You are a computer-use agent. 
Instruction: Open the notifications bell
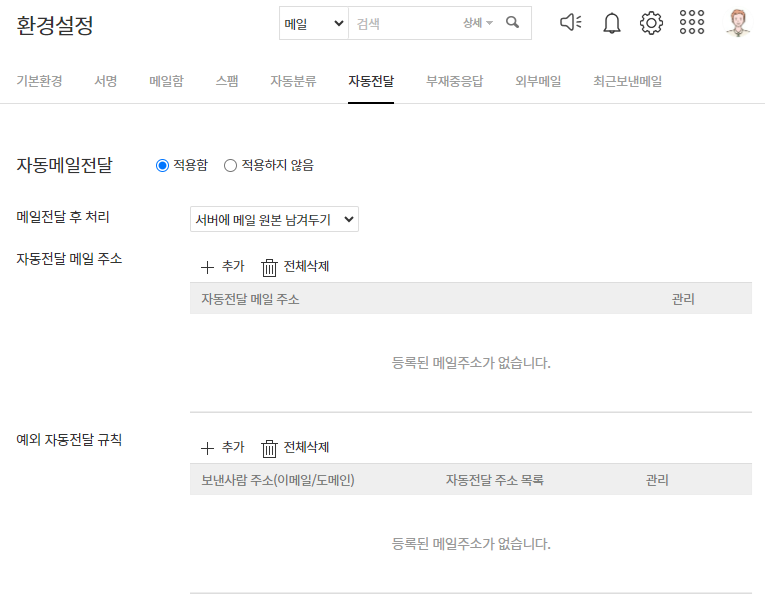pos(612,23)
